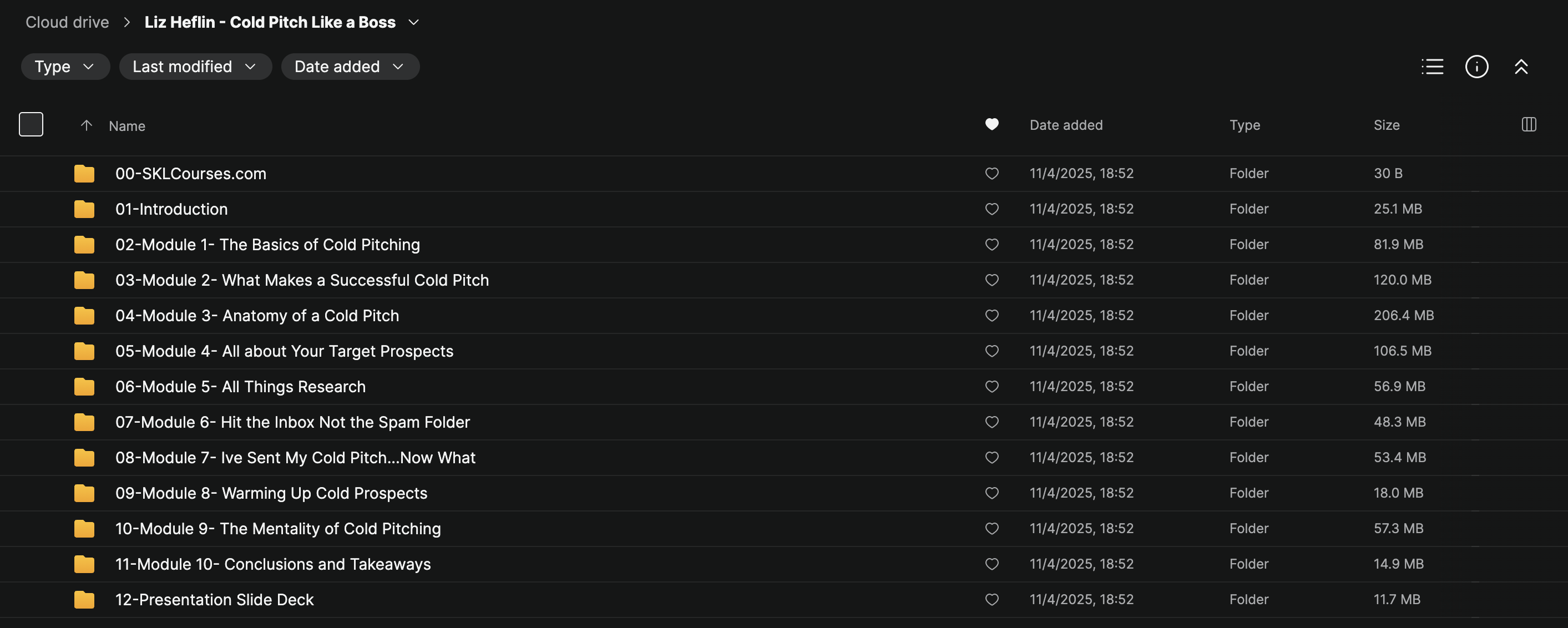Click the 01-Introduction folder icon
Screen dimensions: 1568x628
(x=84, y=209)
